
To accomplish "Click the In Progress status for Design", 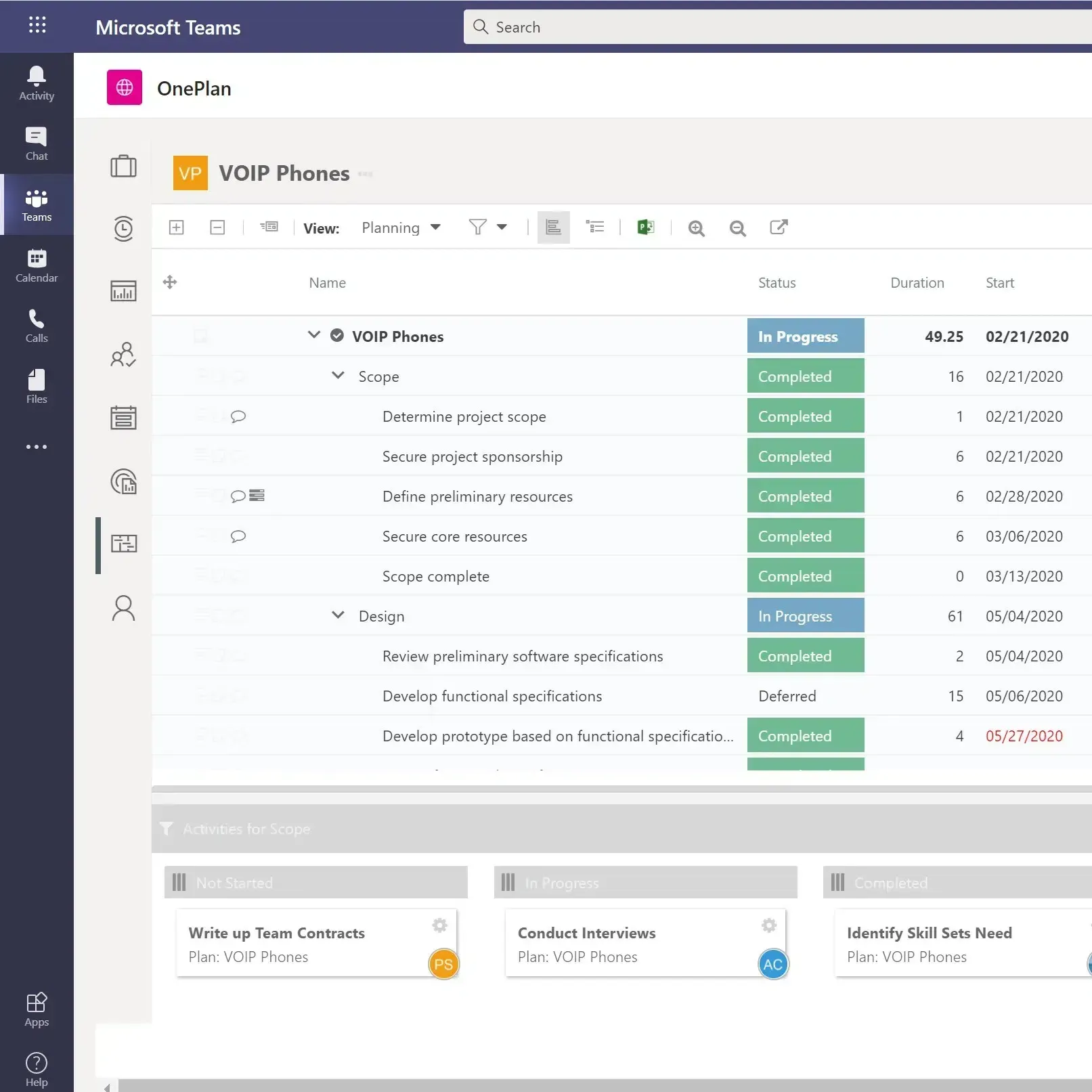I will [x=806, y=615].
